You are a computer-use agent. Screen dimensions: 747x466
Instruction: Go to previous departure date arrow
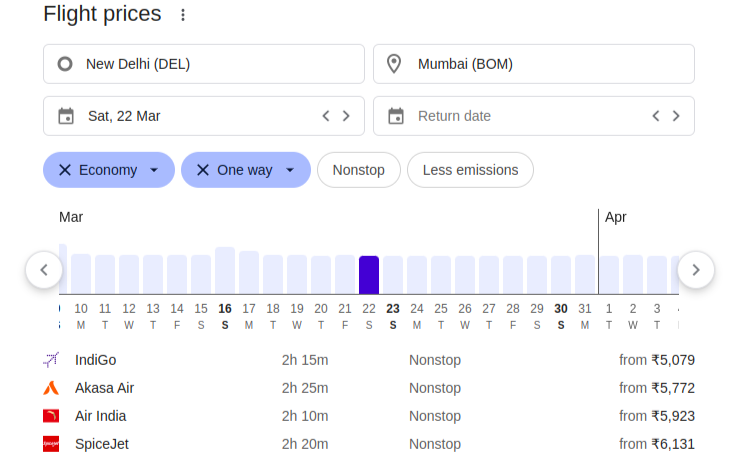tap(326, 116)
